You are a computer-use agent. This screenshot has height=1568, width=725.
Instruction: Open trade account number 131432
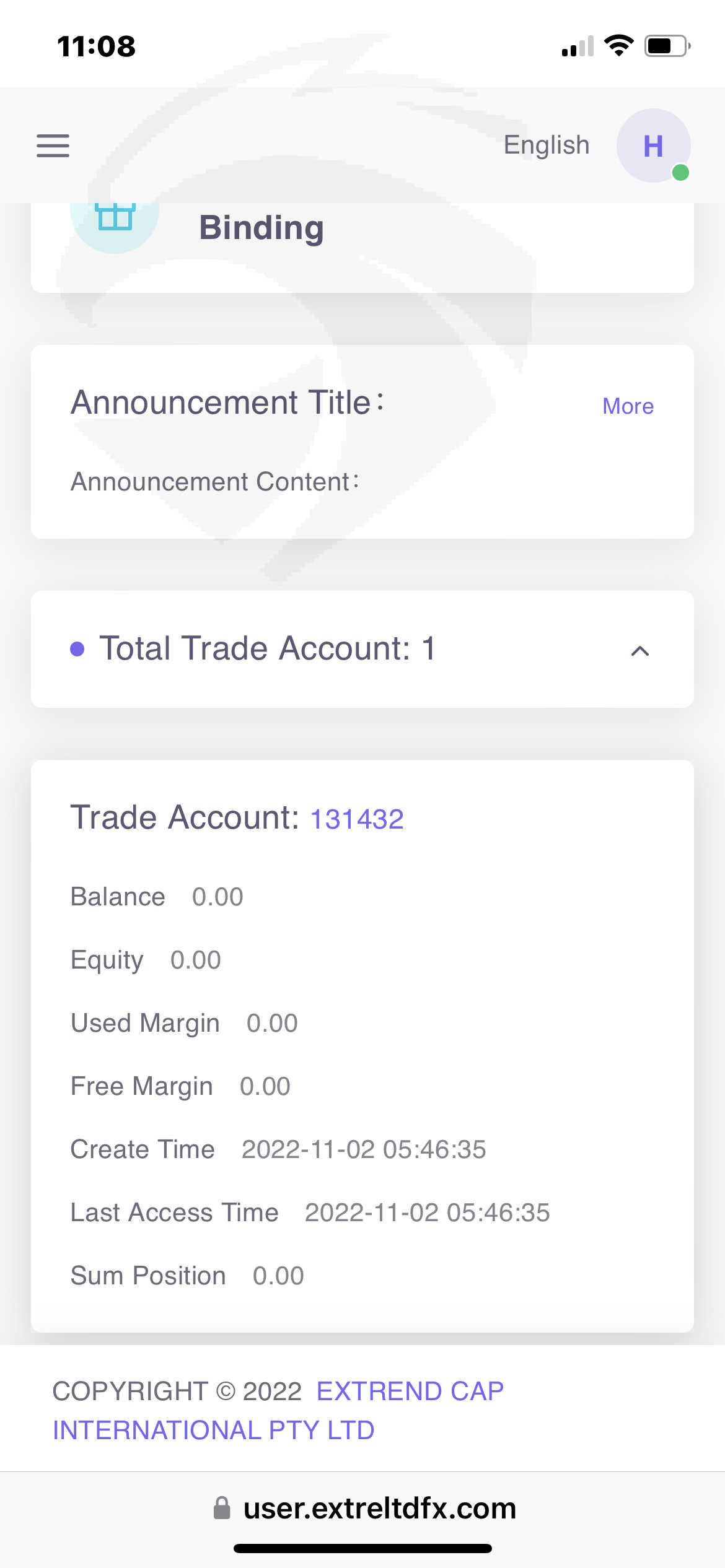[356, 819]
